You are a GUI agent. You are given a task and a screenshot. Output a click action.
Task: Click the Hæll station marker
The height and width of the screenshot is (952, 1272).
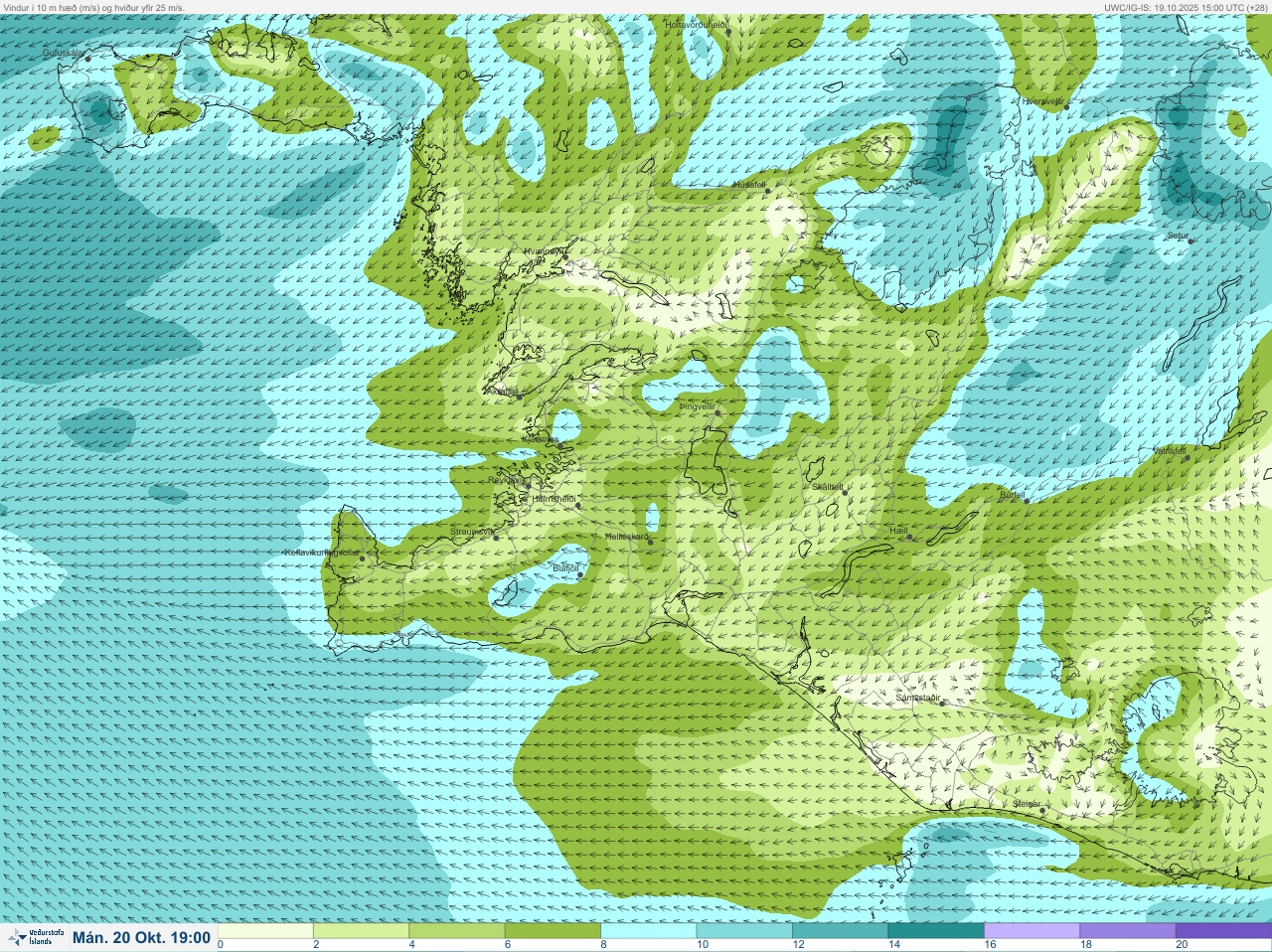[909, 538]
